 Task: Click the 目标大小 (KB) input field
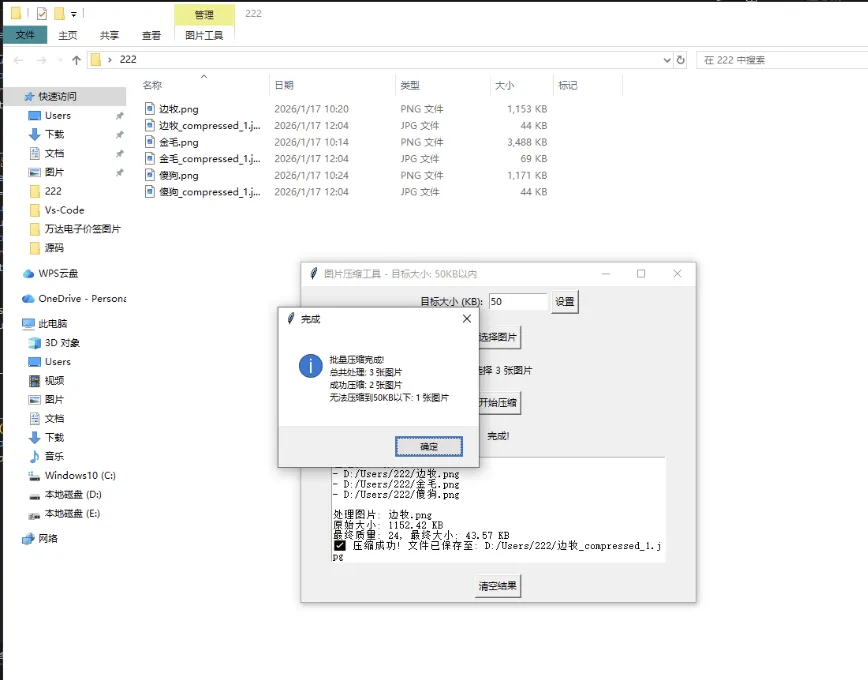point(518,301)
